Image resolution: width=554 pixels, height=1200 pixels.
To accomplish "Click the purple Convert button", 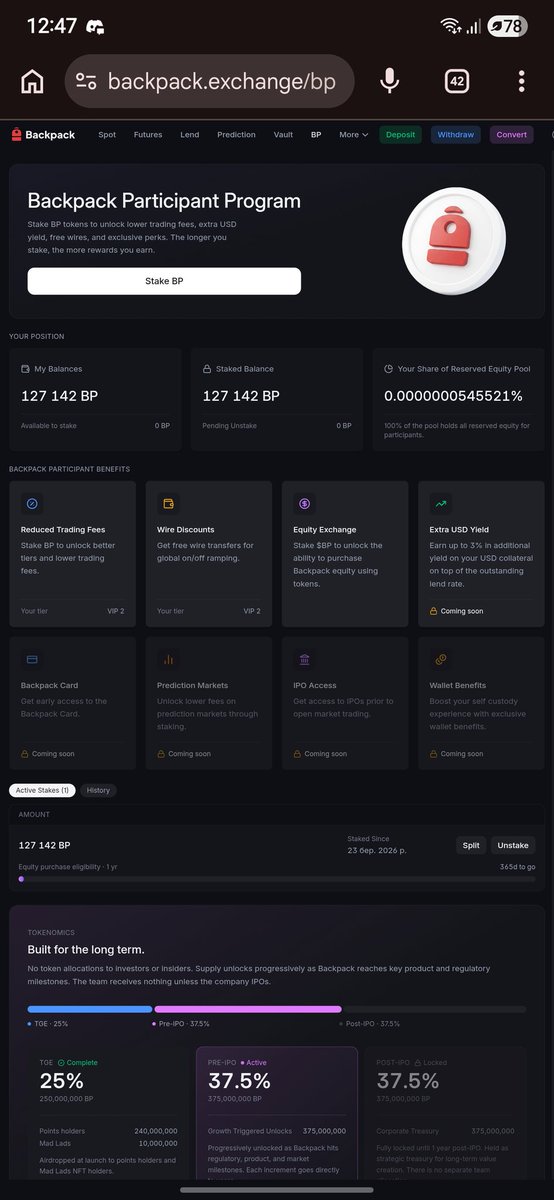I will tap(512, 135).
